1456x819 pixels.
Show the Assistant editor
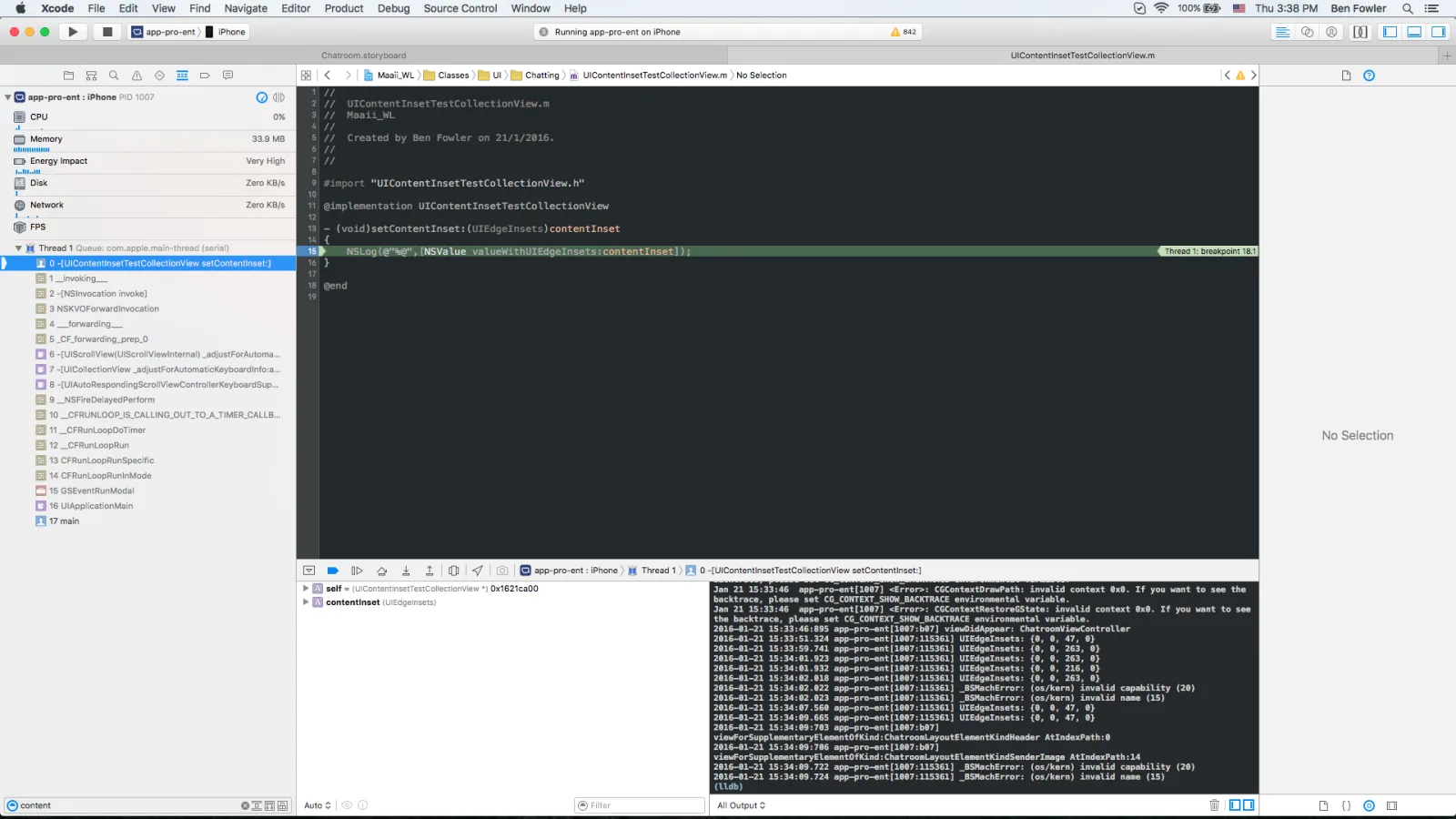1307,32
